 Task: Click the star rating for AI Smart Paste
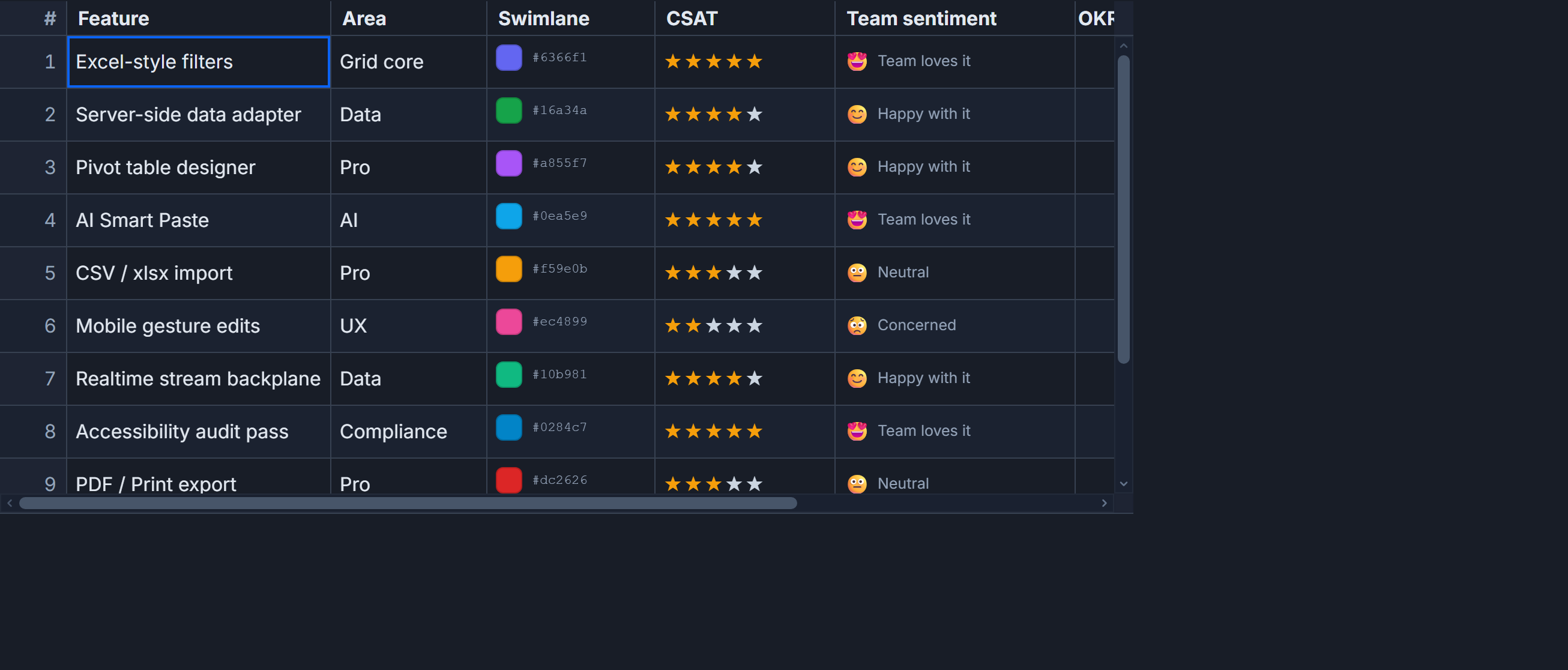click(x=713, y=220)
